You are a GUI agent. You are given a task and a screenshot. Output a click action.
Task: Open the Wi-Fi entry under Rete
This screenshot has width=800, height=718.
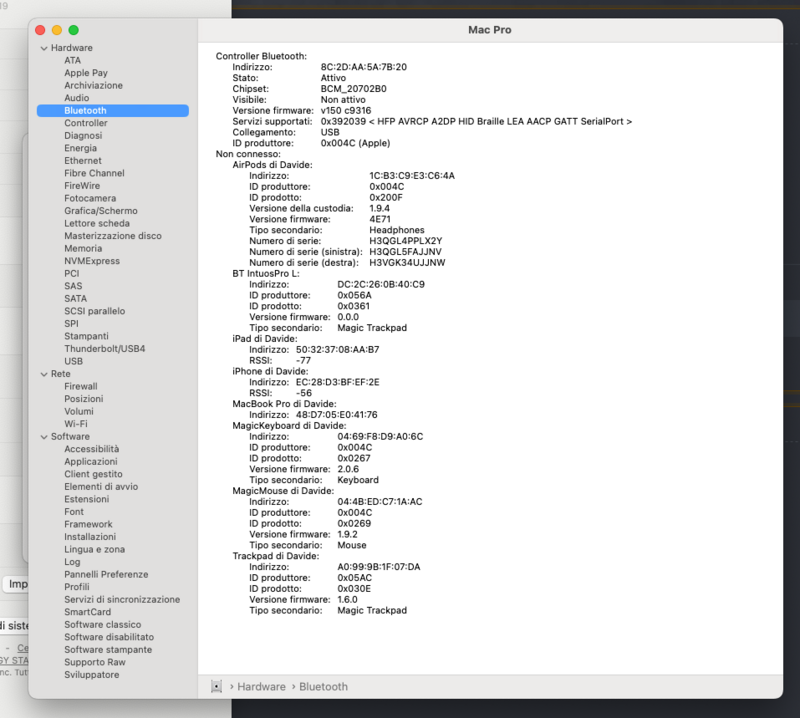click(x=76, y=424)
